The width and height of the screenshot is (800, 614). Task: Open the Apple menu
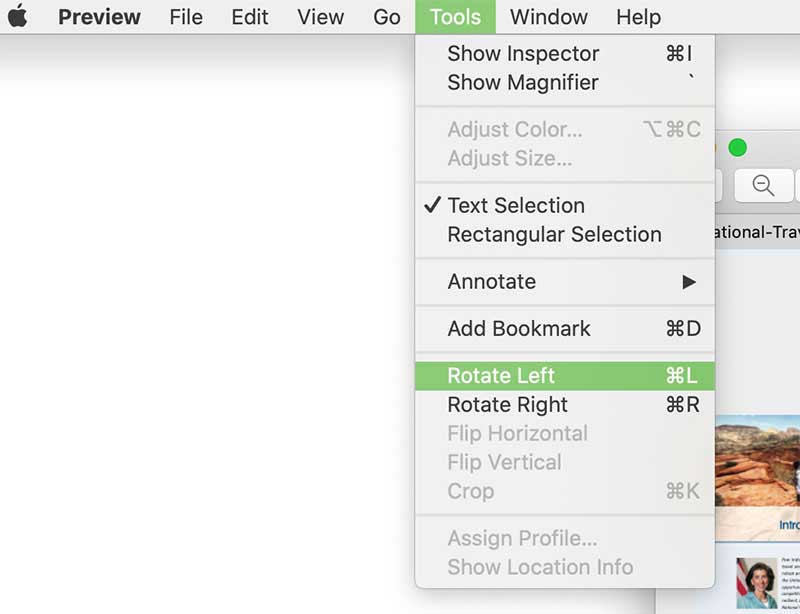pyautogui.click(x=17, y=17)
